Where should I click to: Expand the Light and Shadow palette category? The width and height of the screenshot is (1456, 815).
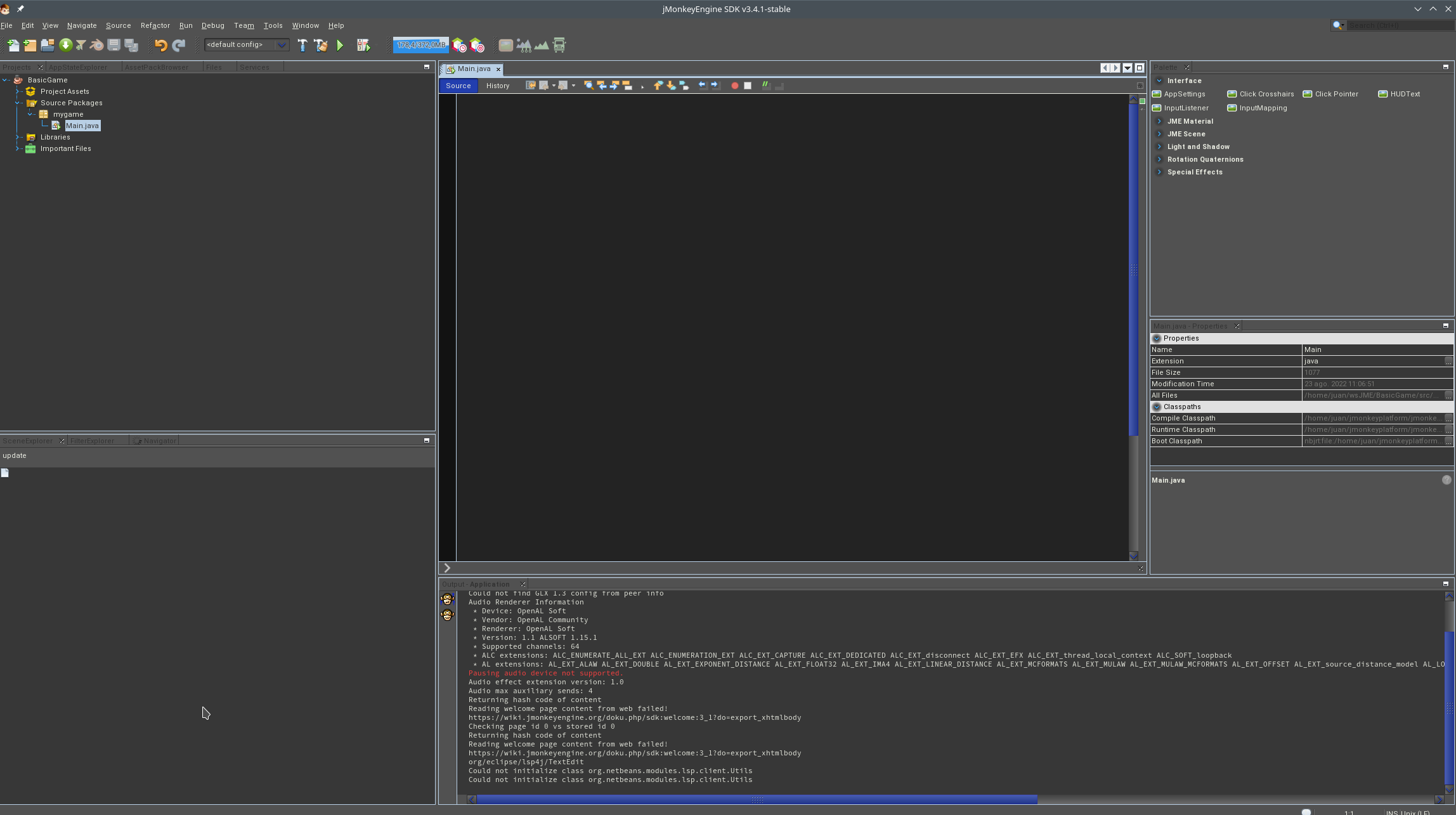pyautogui.click(x=1159, y=147)
